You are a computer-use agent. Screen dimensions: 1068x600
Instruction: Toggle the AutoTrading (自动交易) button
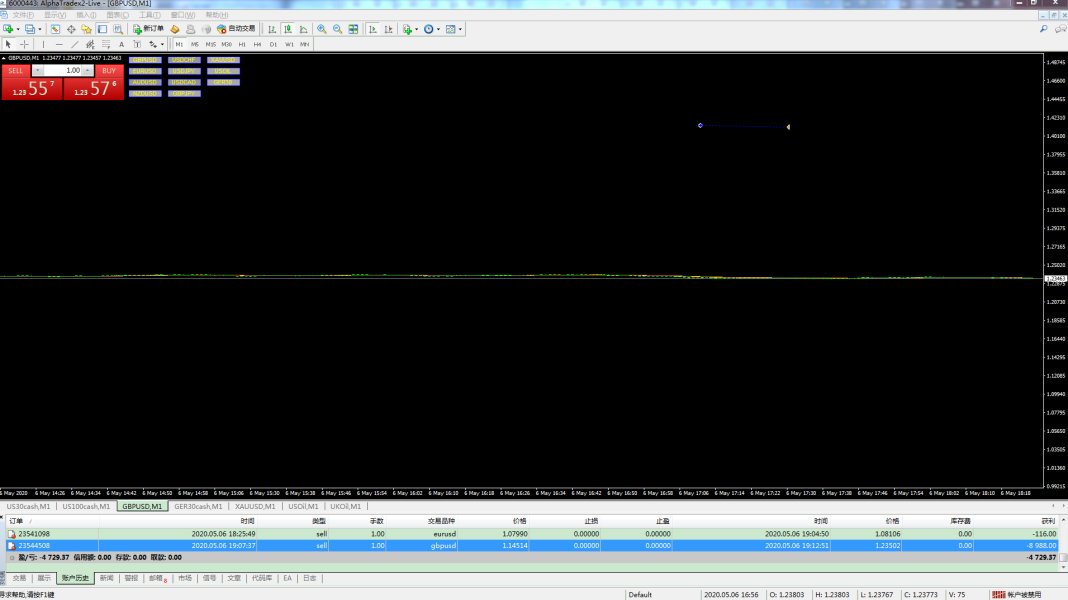point(236,29)
